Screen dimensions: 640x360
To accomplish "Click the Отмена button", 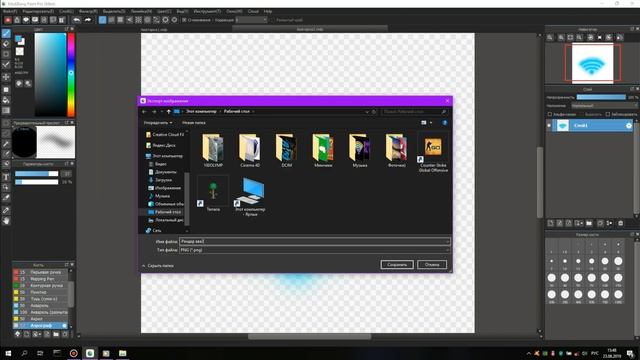I will [432, 265].
